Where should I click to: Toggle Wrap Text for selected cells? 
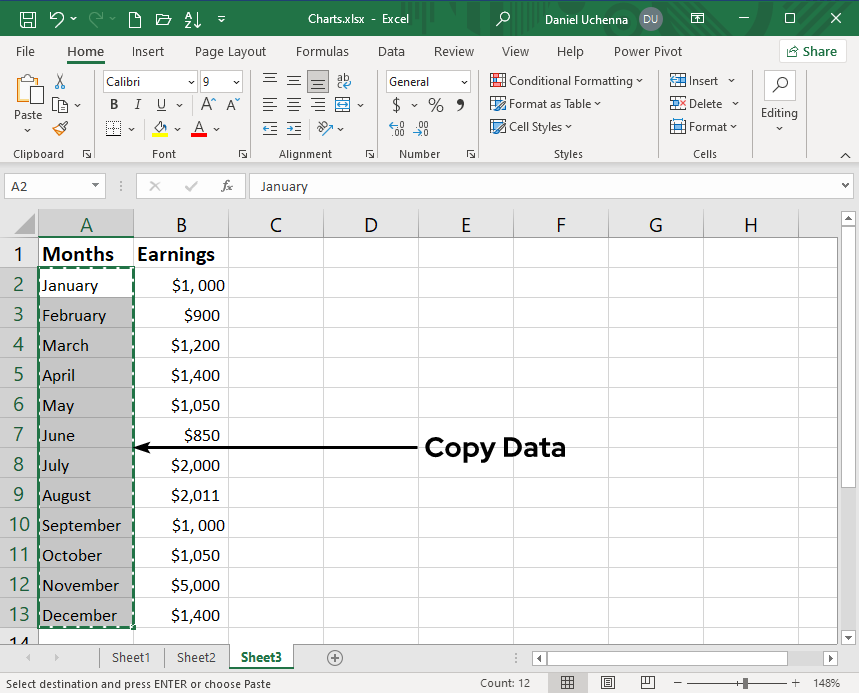point(343,81)
